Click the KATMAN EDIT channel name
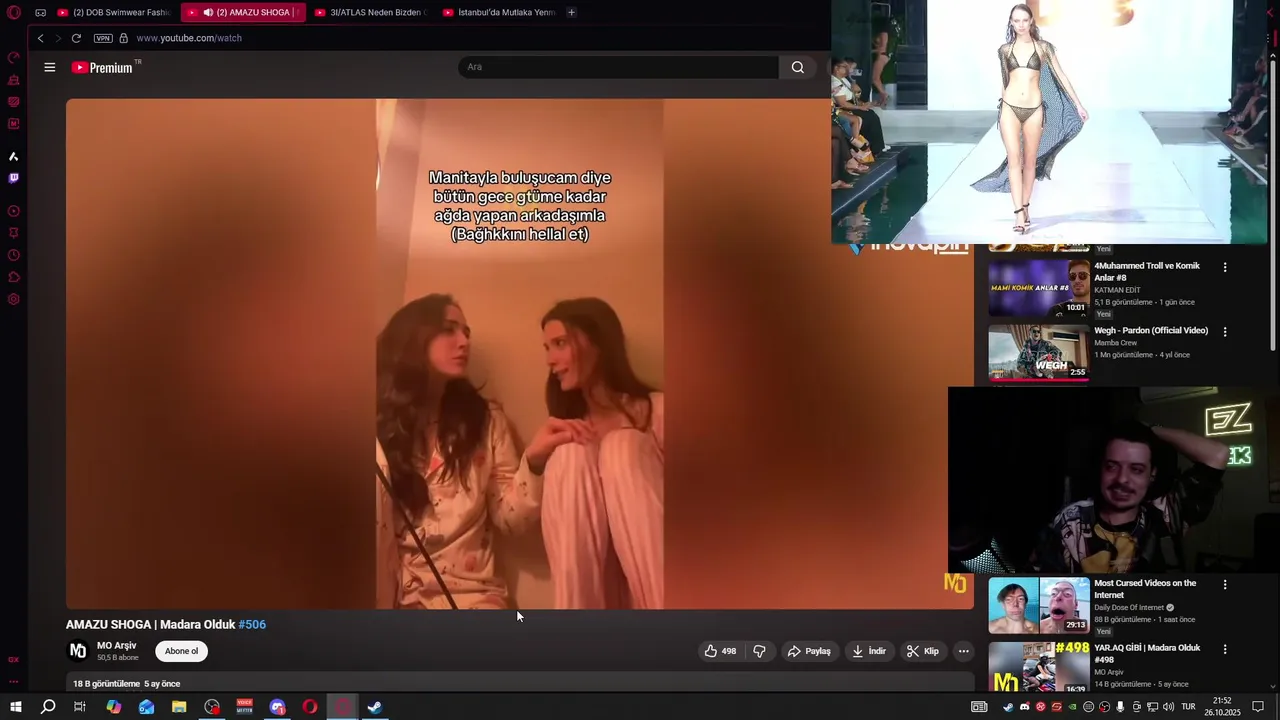Screen dimensions: 1280x720 [1117, 290]
